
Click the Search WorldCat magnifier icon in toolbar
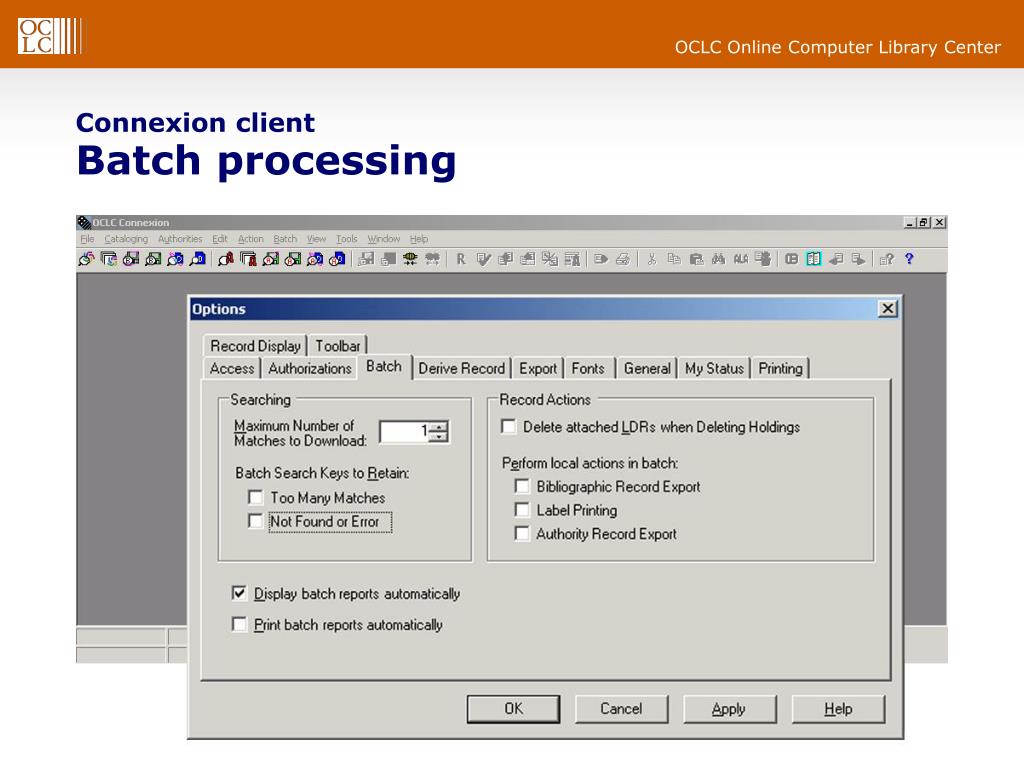click(x=86, y=259)
